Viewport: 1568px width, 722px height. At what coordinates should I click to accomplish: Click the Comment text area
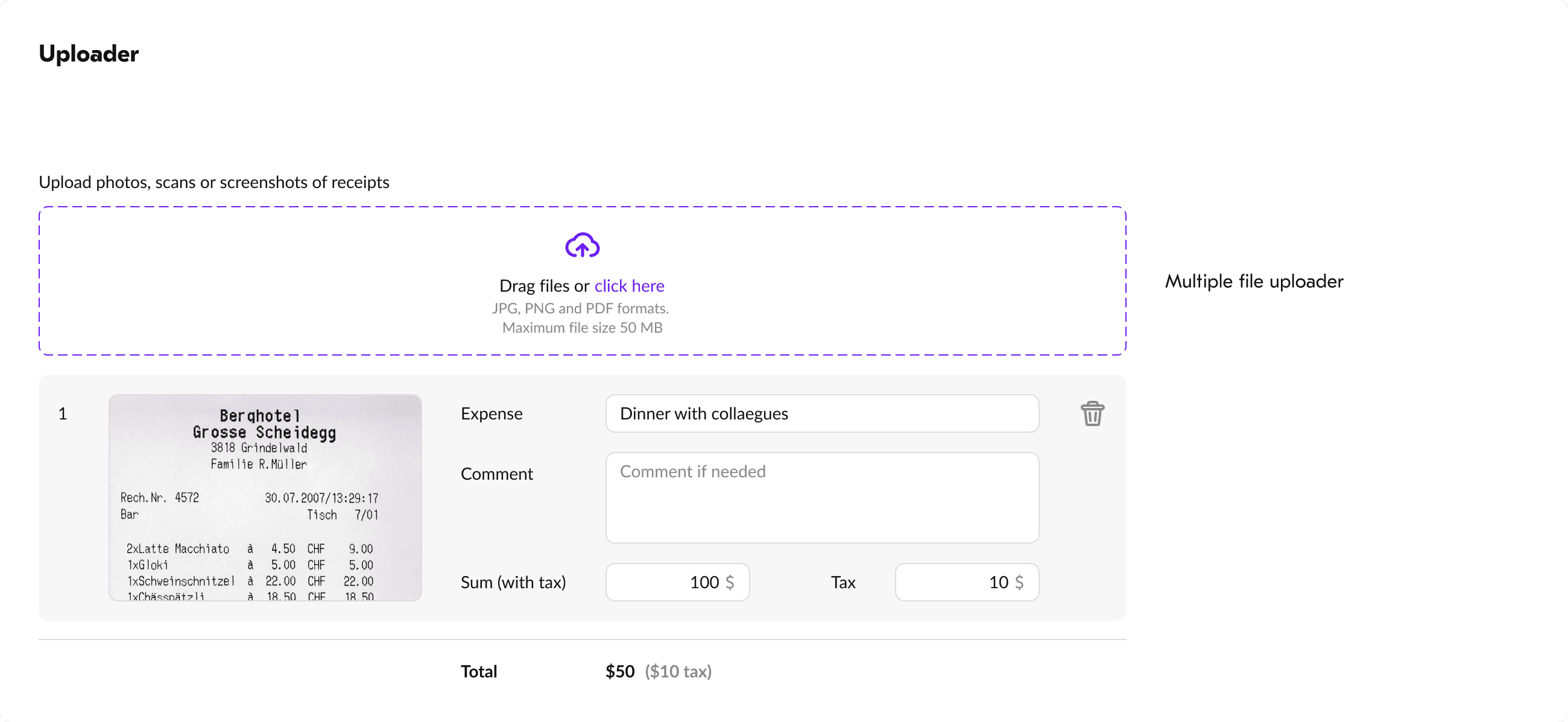(822, 498)
